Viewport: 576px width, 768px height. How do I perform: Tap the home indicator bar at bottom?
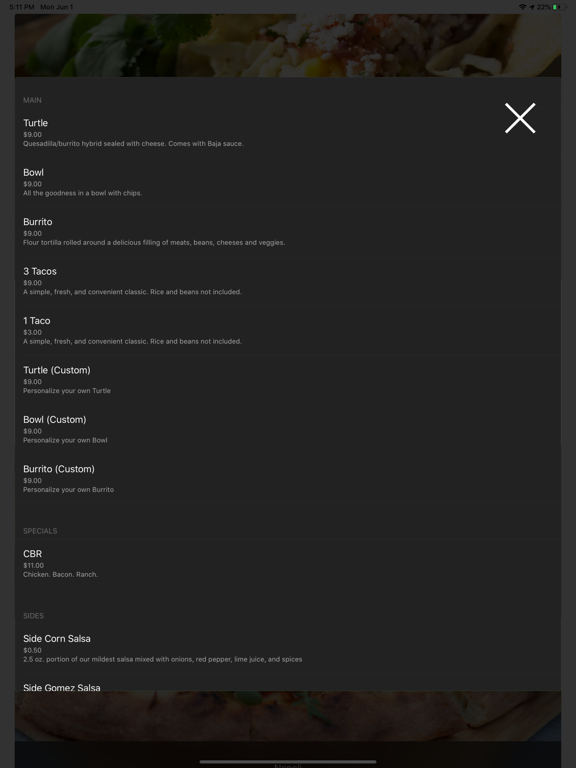[288, 762]
